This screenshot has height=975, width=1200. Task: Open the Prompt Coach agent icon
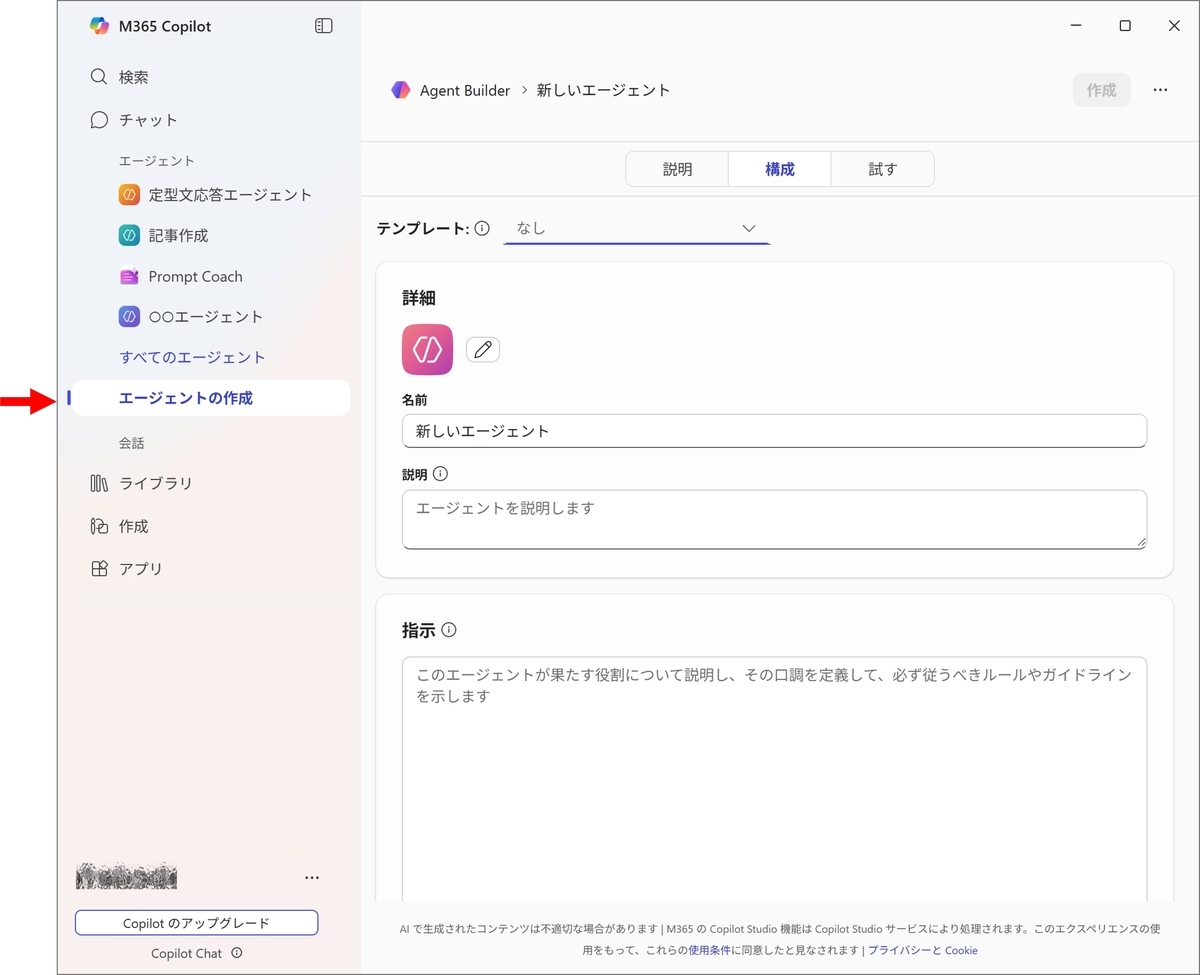coord(128,277)
